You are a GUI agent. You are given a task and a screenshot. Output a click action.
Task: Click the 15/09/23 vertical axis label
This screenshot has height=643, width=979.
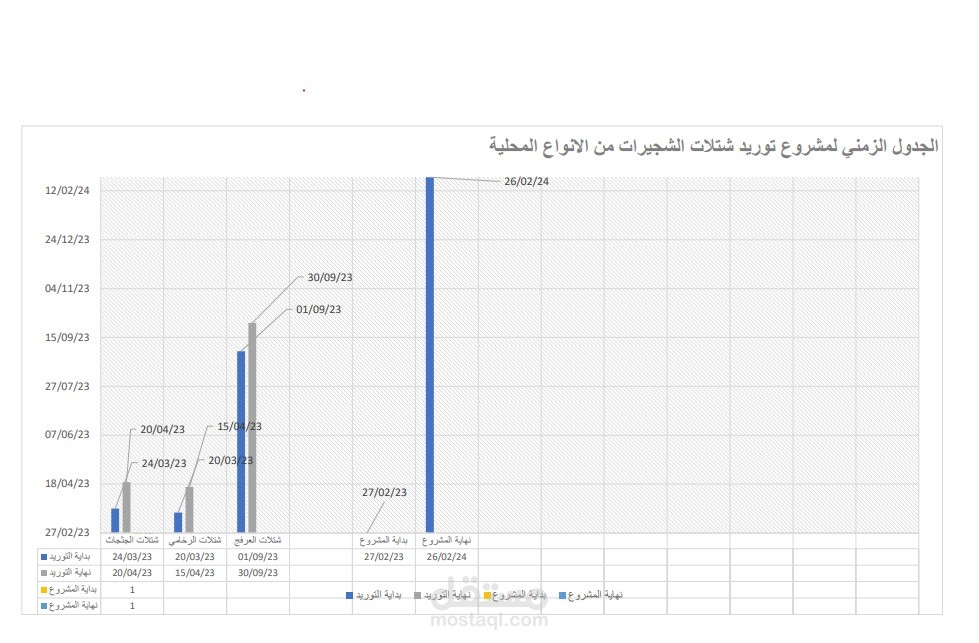point(67,337)
